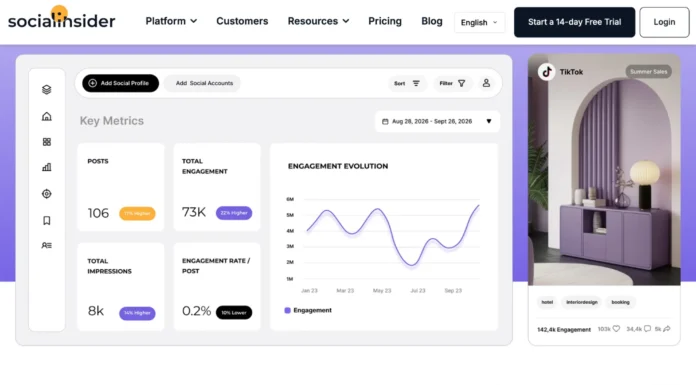Click the Posts 106 metric card
The height and width of the screenshot is (385, 696).
[x=121, y=187]
